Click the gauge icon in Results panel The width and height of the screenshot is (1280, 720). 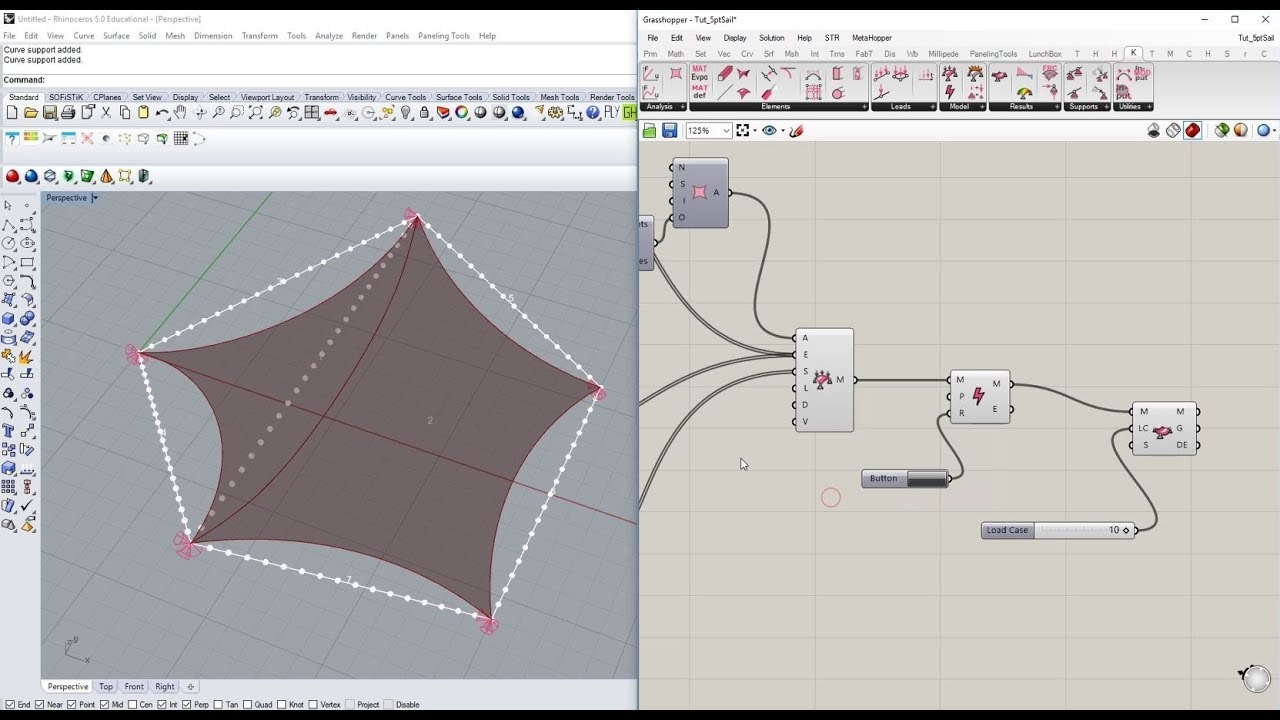click(x=1024, y=93)
